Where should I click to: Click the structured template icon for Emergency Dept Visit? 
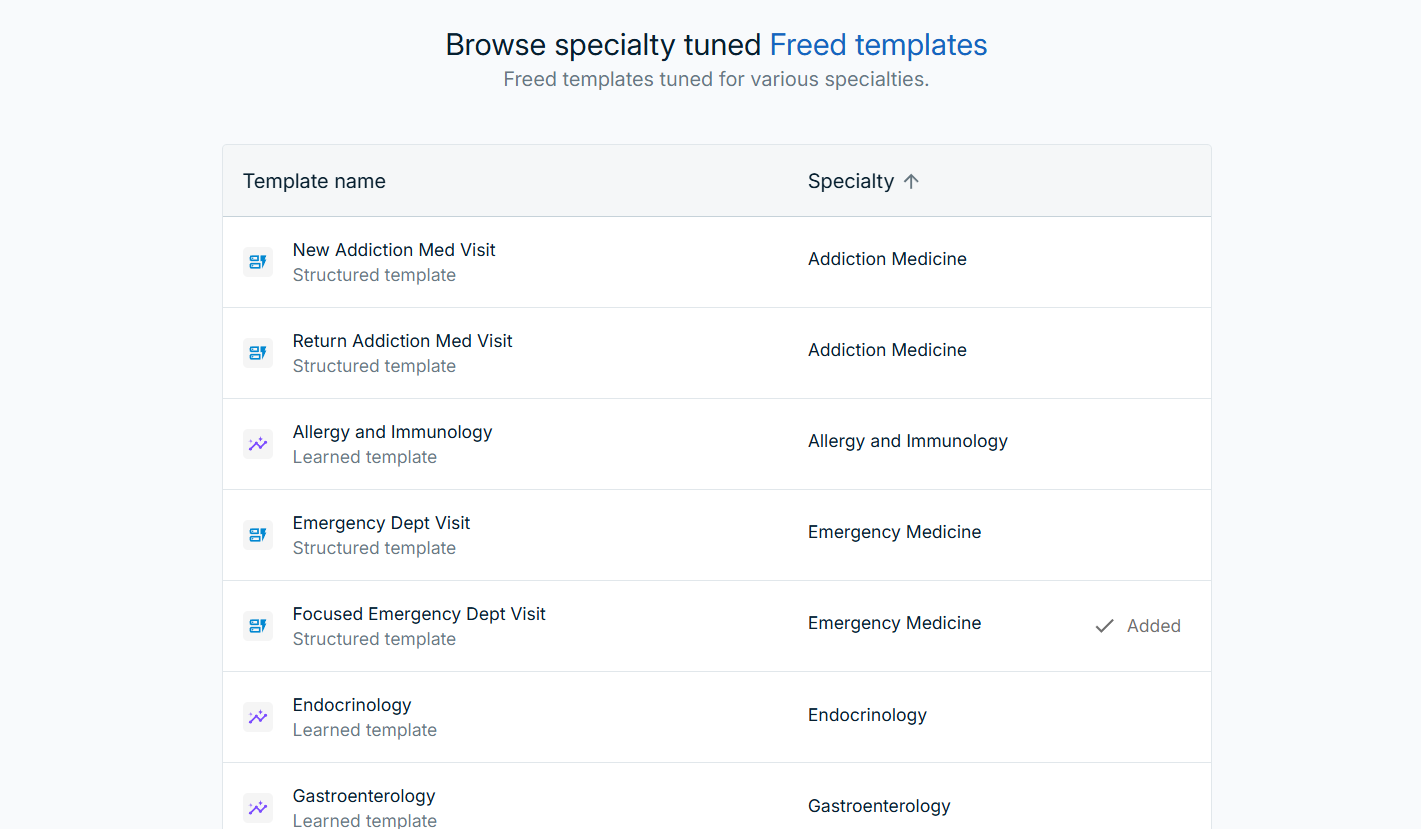pyautogui.click(x=258, y=534)
